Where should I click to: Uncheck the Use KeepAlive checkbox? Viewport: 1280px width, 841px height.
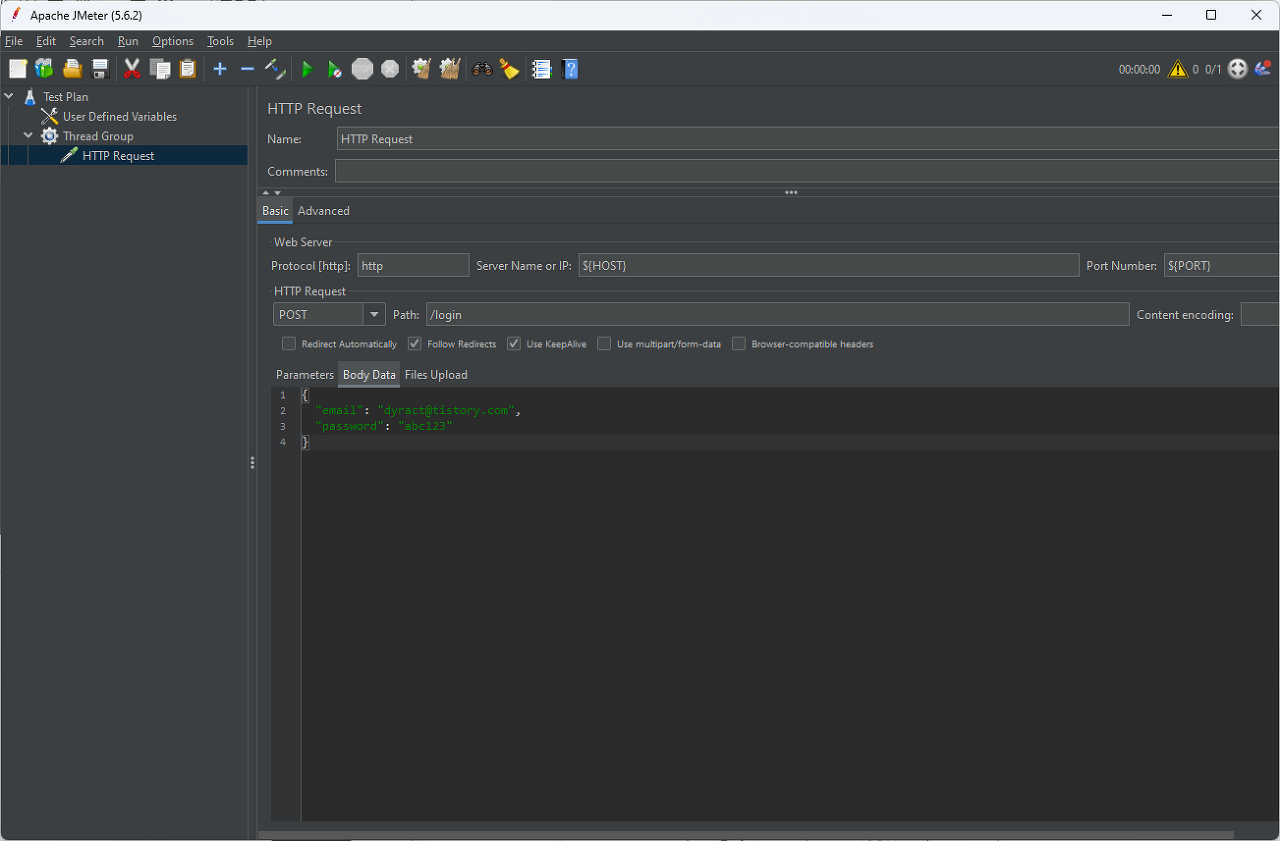(514, 344)
